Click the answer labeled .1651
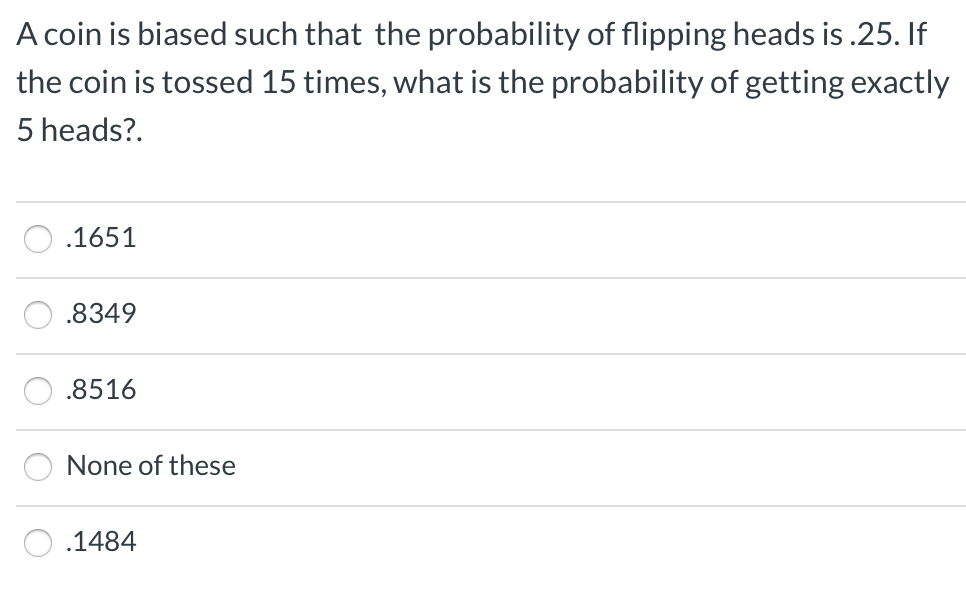 pyautogui.click(x=100, y=238)
